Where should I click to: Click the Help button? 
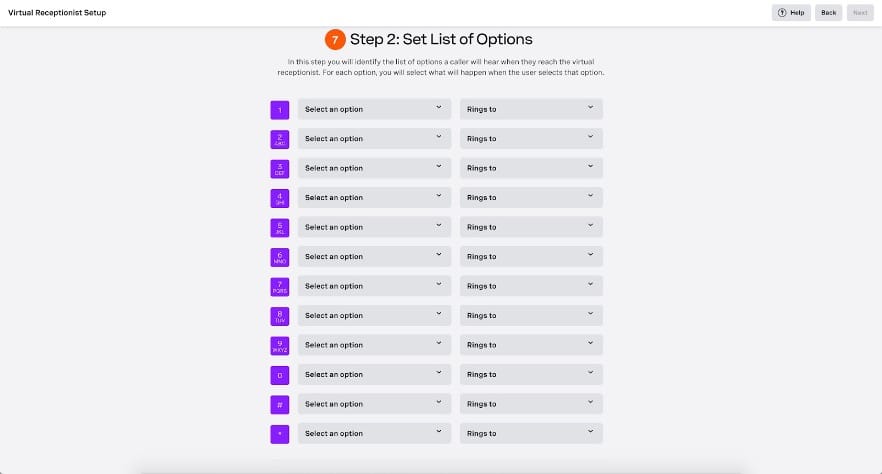coord(791,12)
